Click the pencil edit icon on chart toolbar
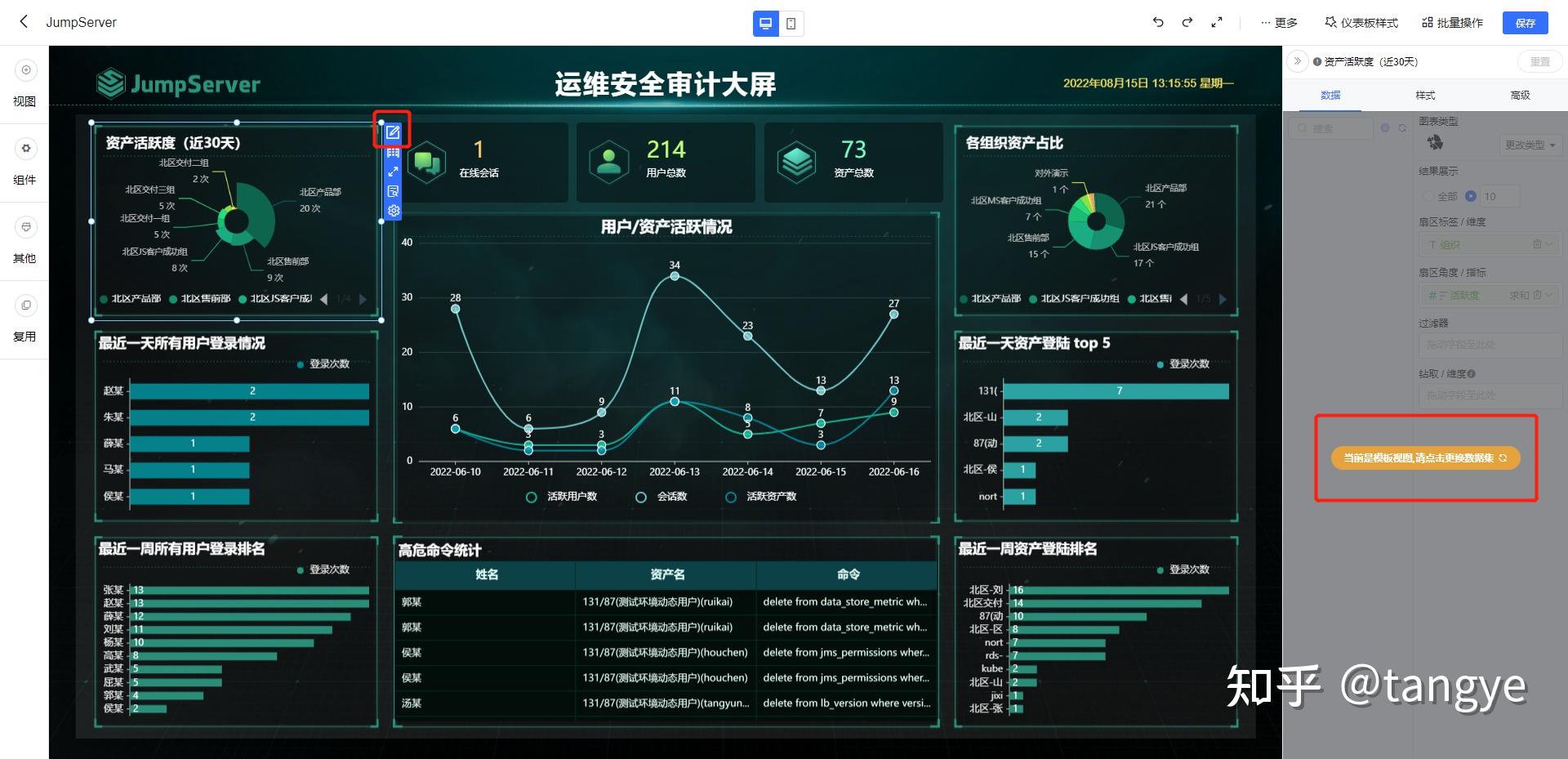Screen dimensions: 1568x759 coord(394,132)
